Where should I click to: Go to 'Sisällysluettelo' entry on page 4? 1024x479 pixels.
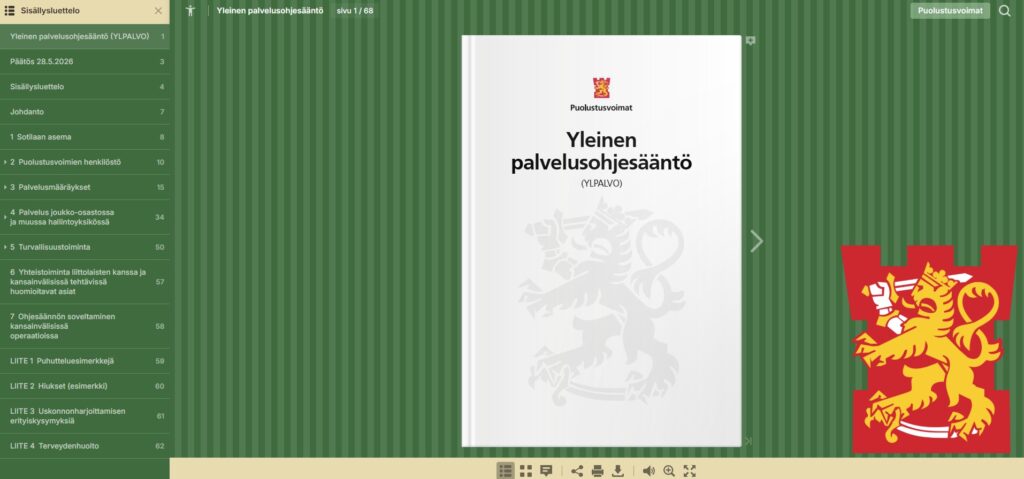85,86
